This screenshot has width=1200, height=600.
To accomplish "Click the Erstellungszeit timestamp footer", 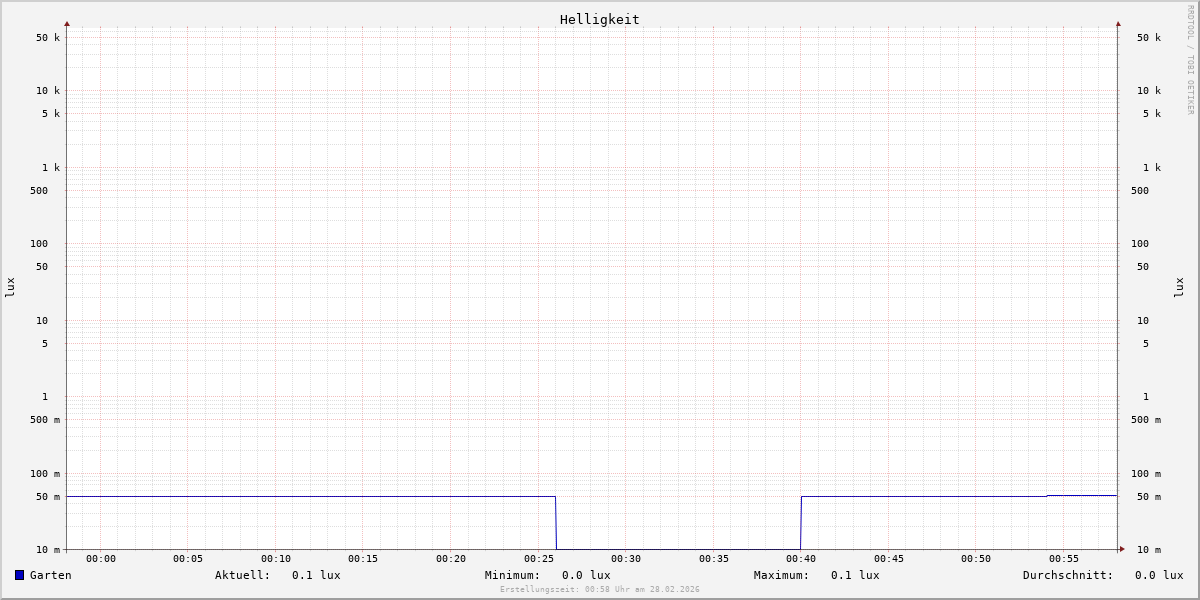I will point(600,590).
